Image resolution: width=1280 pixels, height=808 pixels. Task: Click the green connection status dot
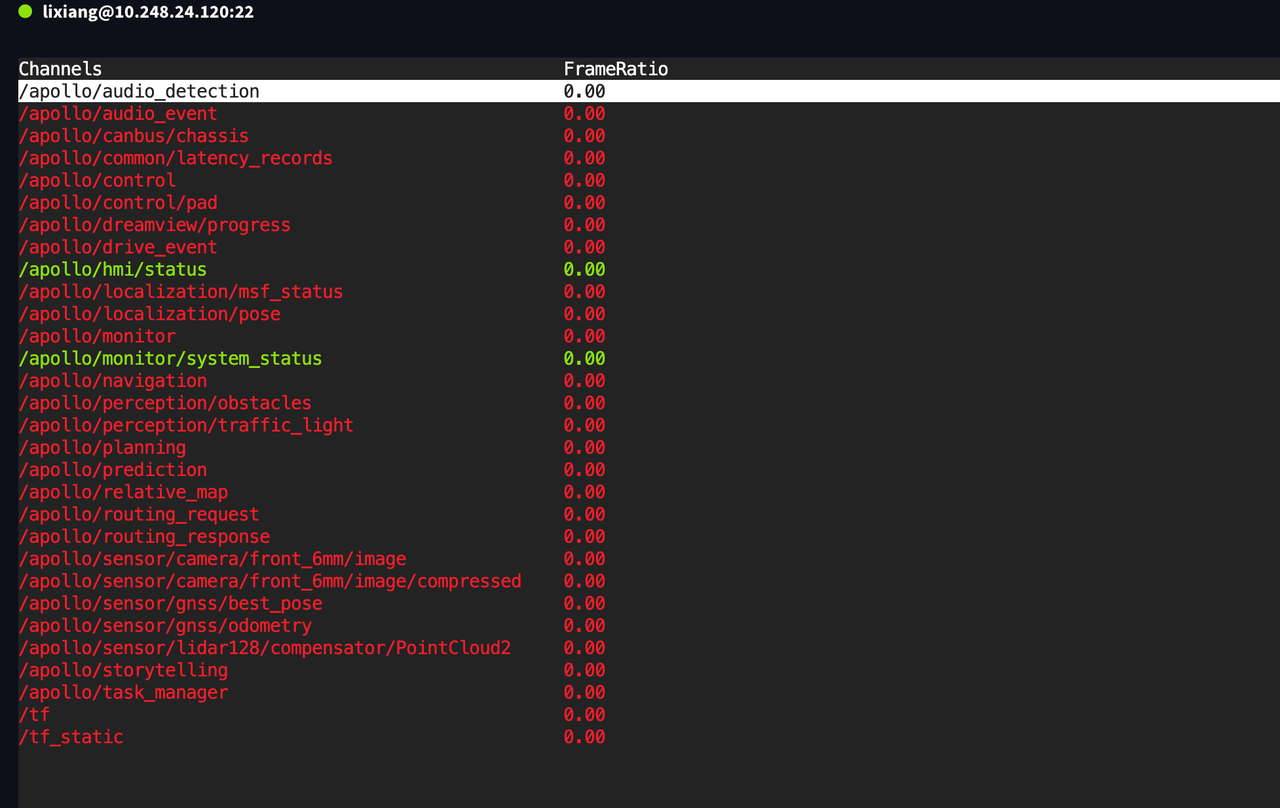tap(26, 13)
